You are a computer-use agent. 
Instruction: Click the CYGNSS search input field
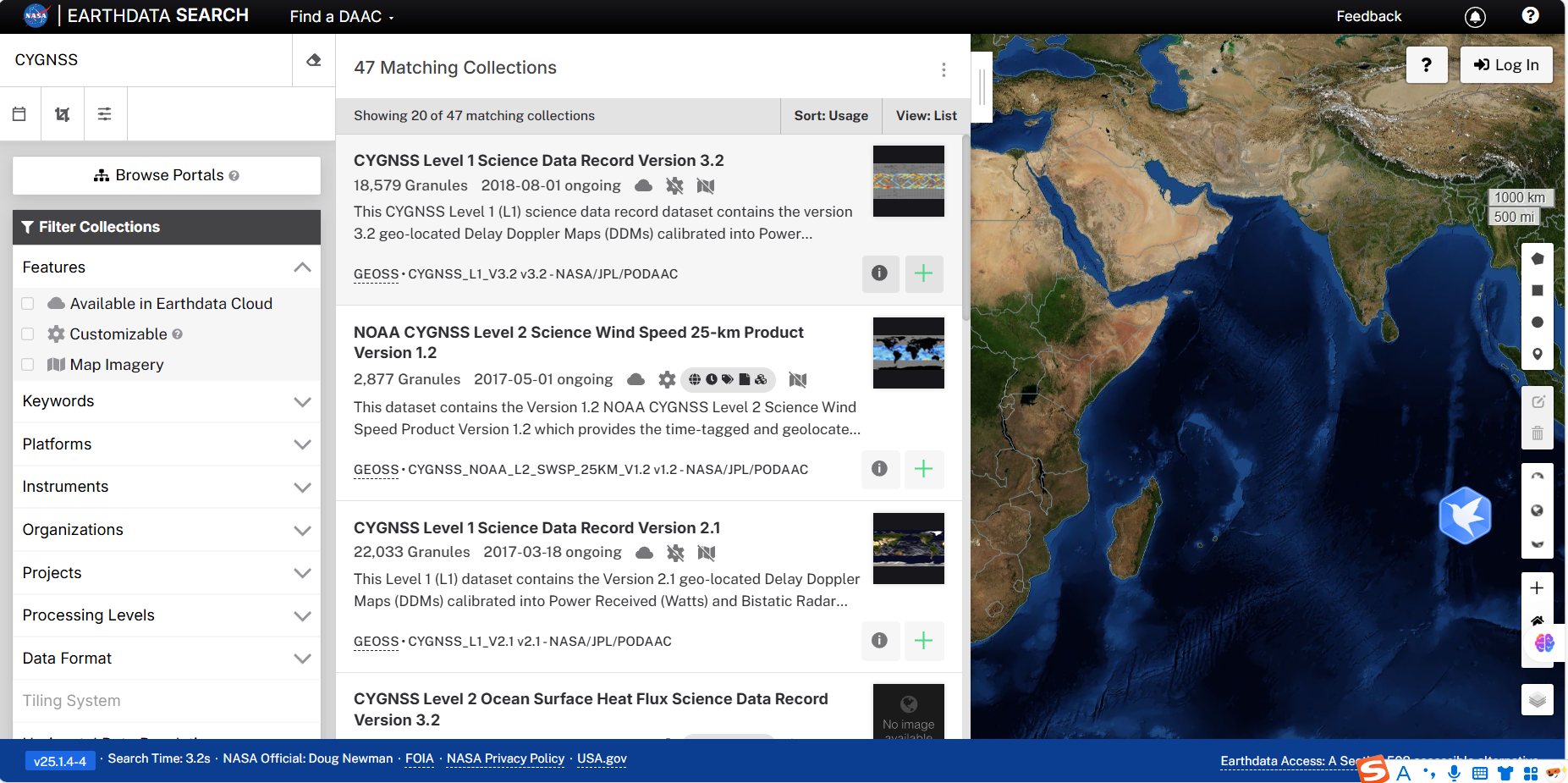tap(146, 60)
